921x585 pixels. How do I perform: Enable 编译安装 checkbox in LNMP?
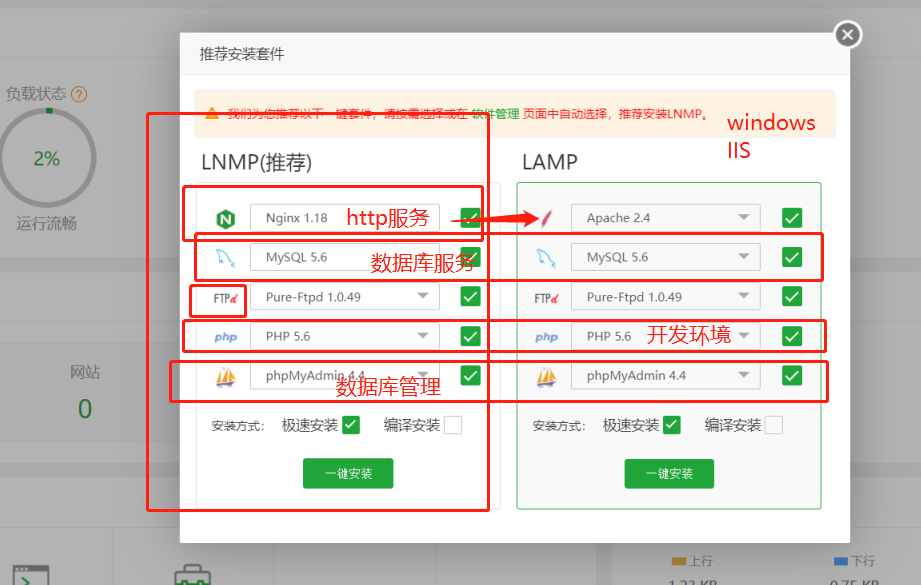click(x=453, y=425)
